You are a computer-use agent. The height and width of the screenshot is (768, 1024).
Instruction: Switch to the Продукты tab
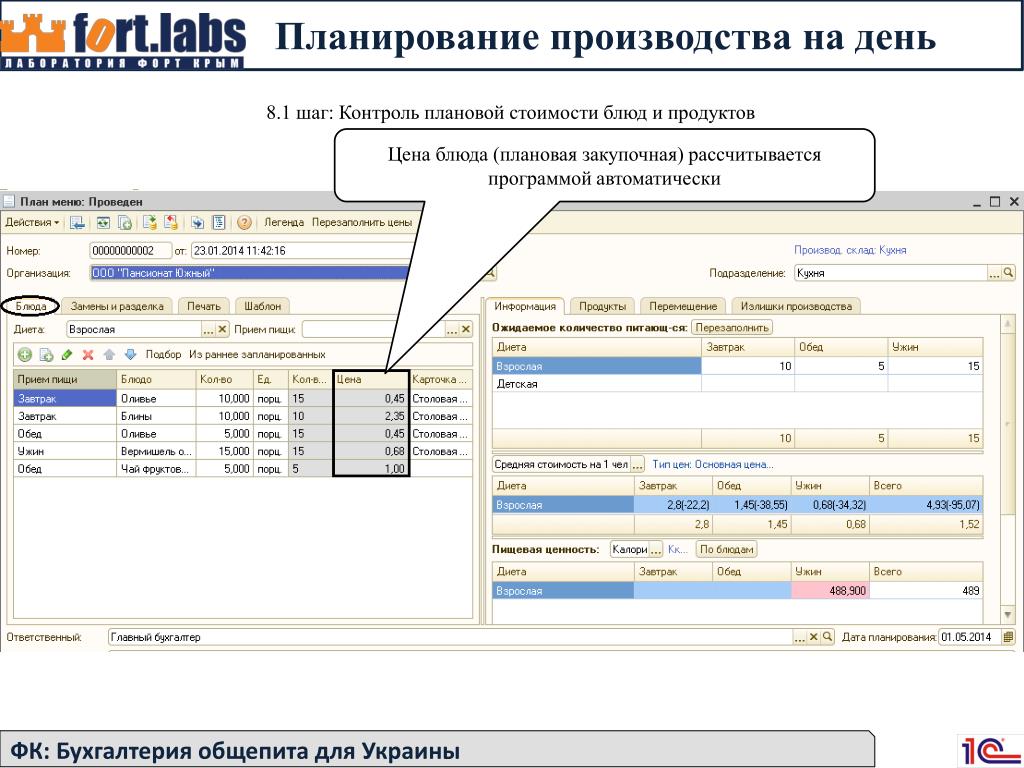[x=602, y=306]
